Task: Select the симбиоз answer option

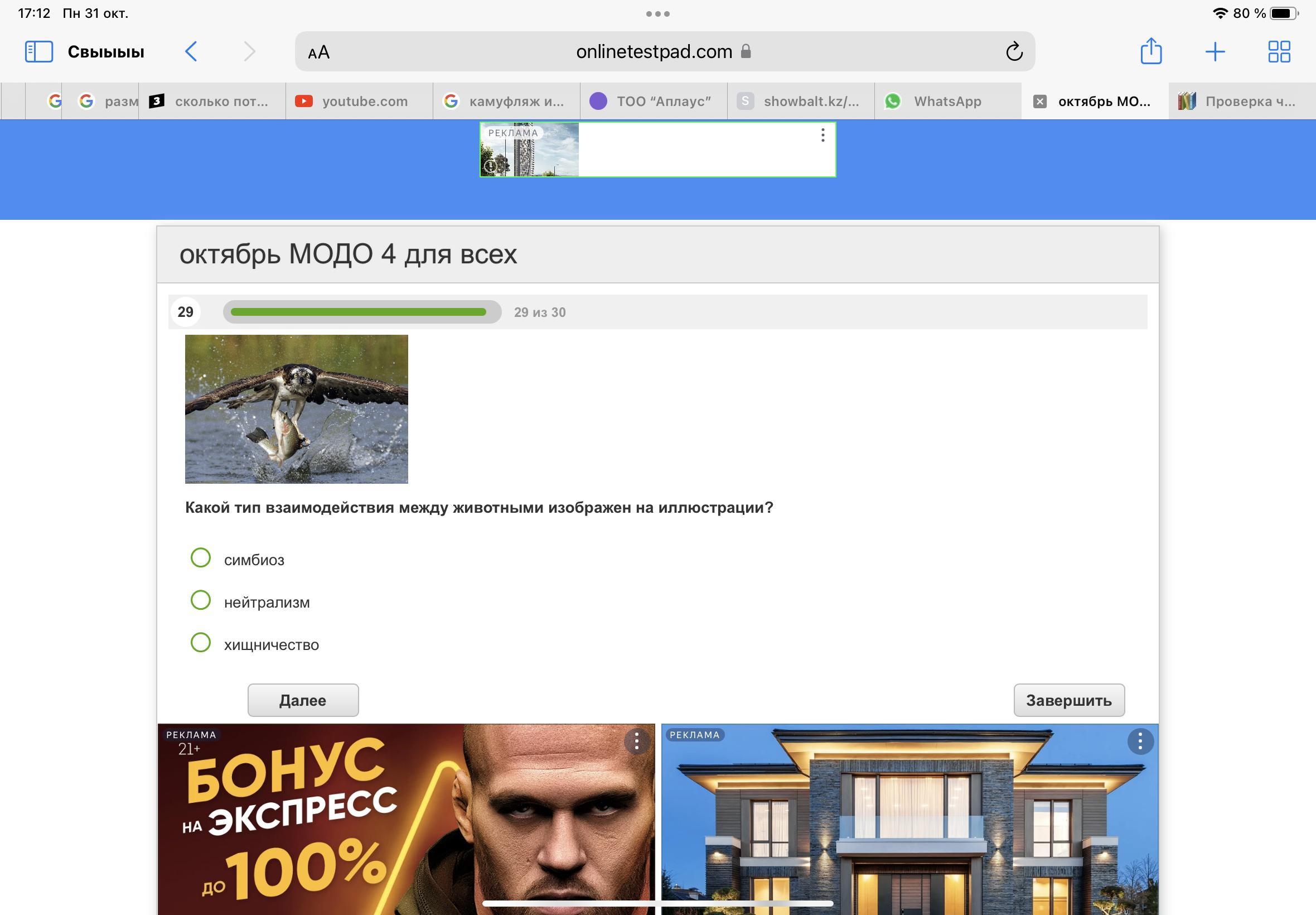Action: click(x=201, y=558)
